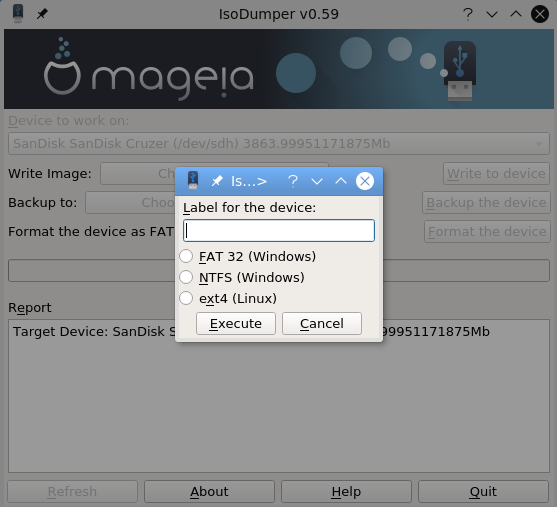Close the IsoDumper v0.59 main window

pyautogui.click(x=540, y=14)
